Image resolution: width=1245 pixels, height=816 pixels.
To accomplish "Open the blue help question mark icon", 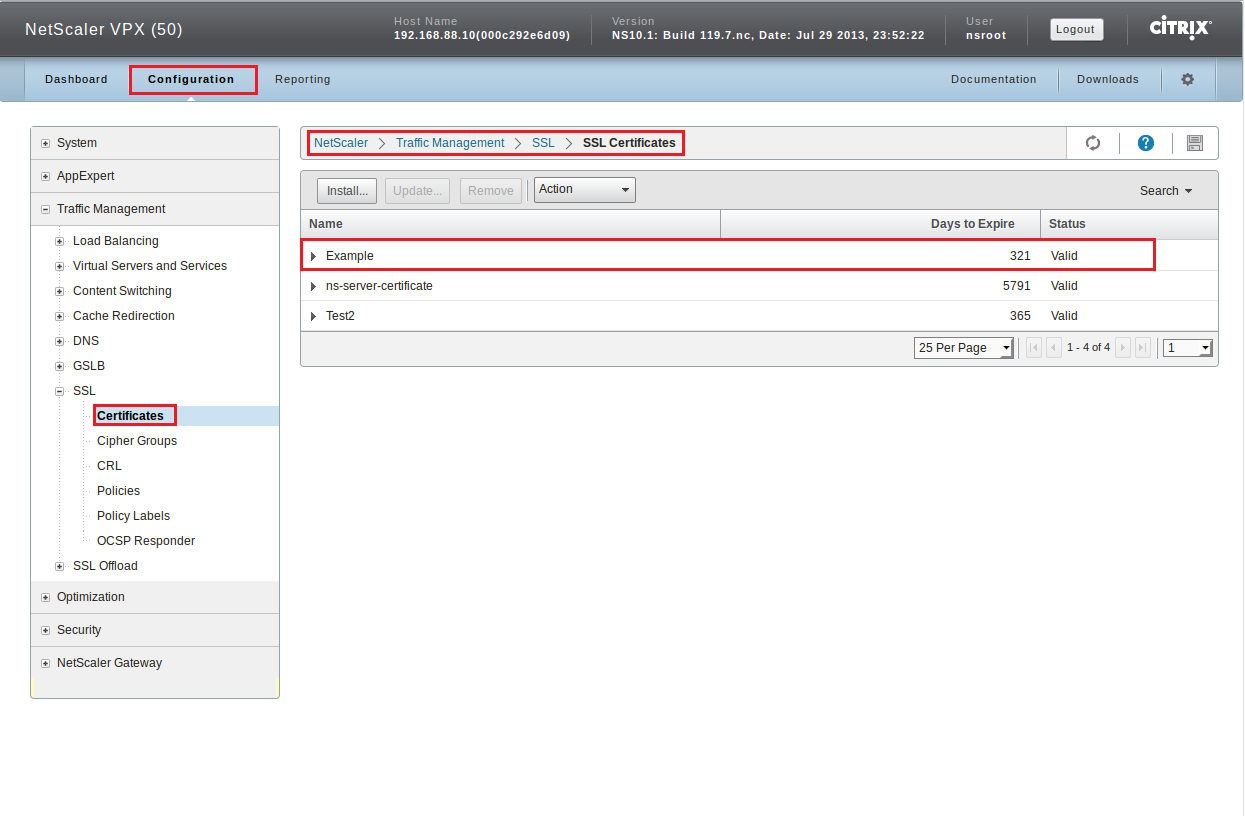I will tap(1146, 143).
